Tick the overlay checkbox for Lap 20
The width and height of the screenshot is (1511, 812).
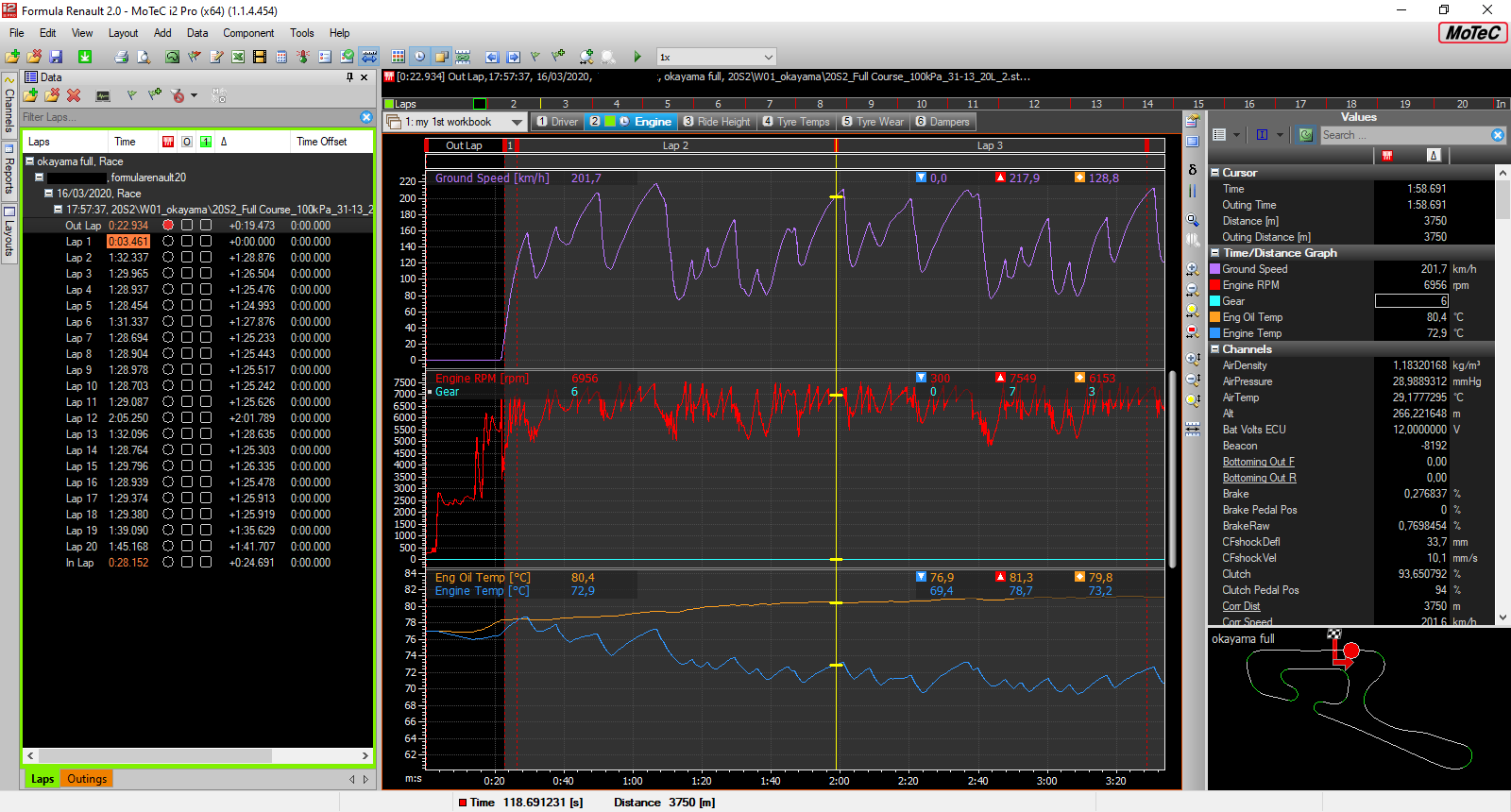pyautogui.click(x=187, y=547)
